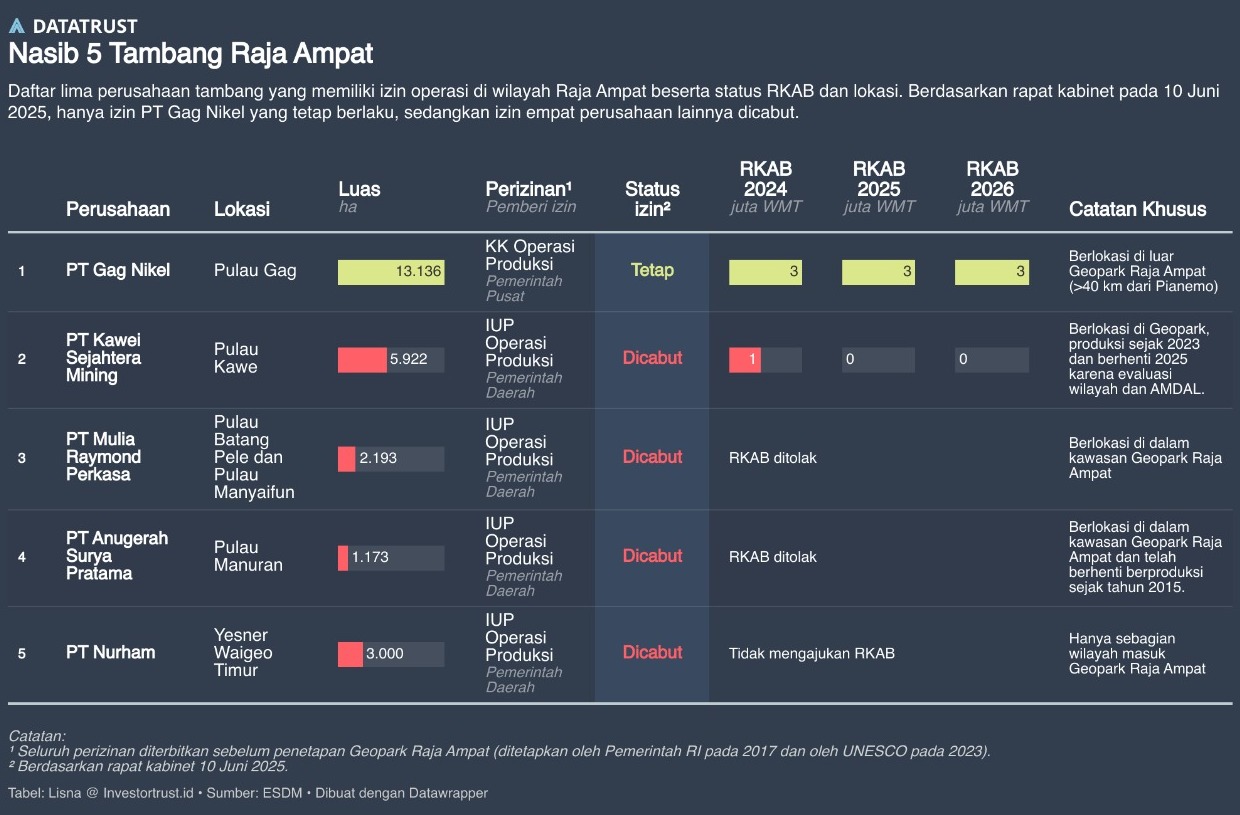
Task: Click the red 5.922 area bar
Action: (362, 359)
